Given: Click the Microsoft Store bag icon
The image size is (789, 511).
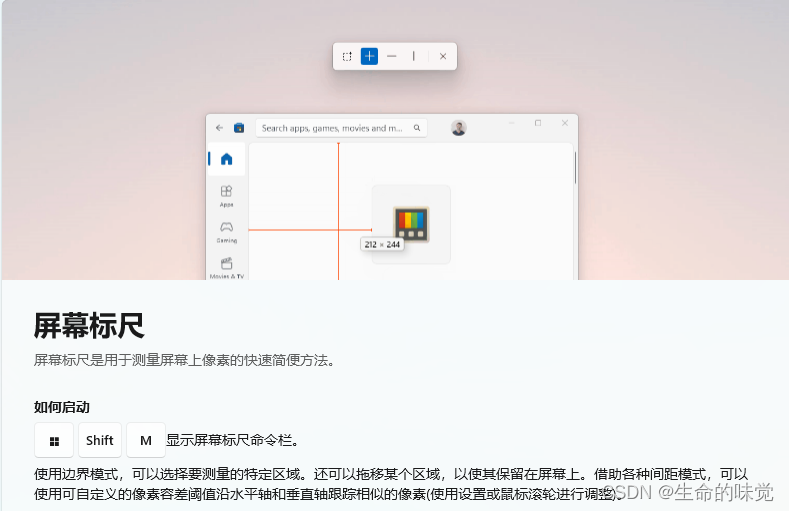Looking at the screenshot, I should click(x=239, y=128).
